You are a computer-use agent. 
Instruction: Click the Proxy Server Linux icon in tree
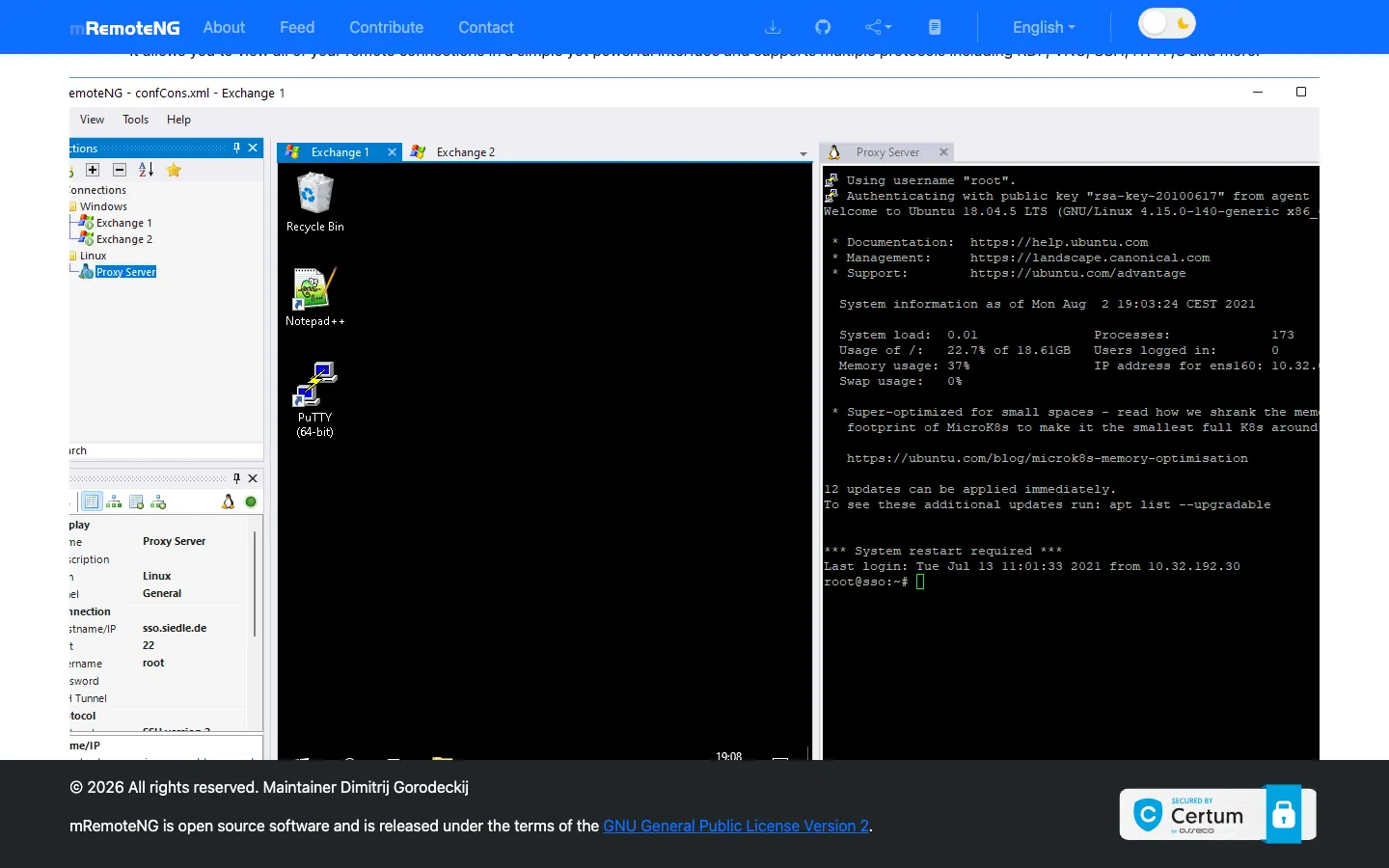pyautogui.click(x=87, y=272)
